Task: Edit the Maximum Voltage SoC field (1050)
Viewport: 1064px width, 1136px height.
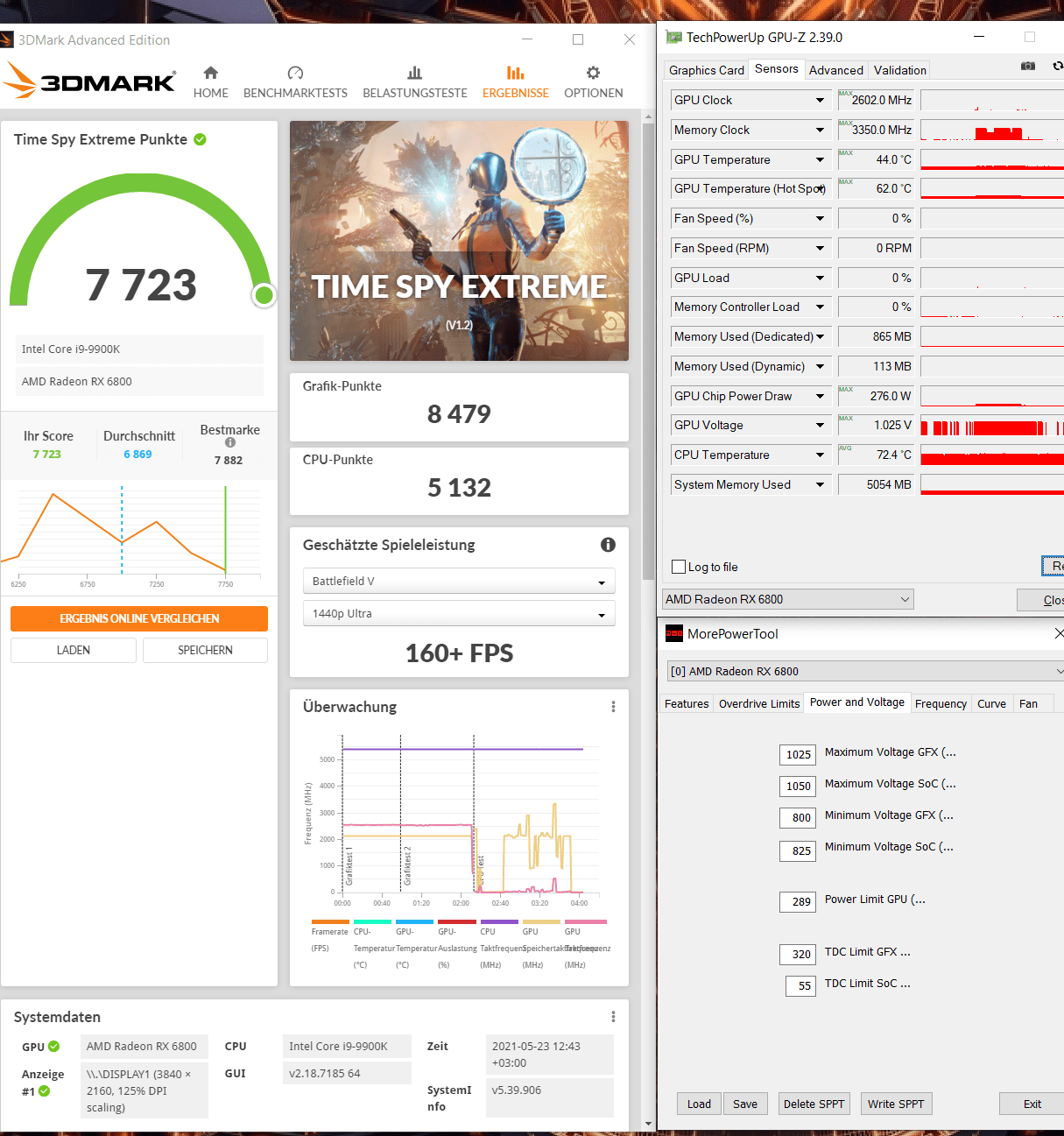Action: (x=799, y=787)
